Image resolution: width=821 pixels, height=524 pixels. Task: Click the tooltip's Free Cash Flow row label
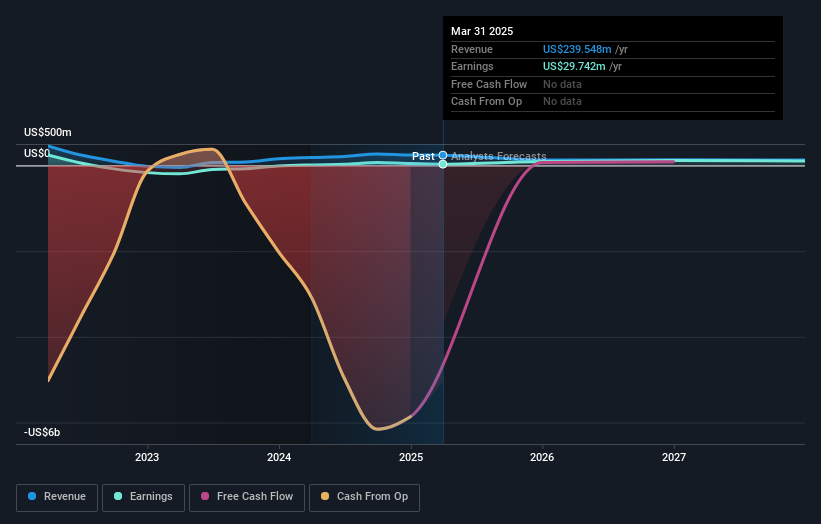point(489,84)
